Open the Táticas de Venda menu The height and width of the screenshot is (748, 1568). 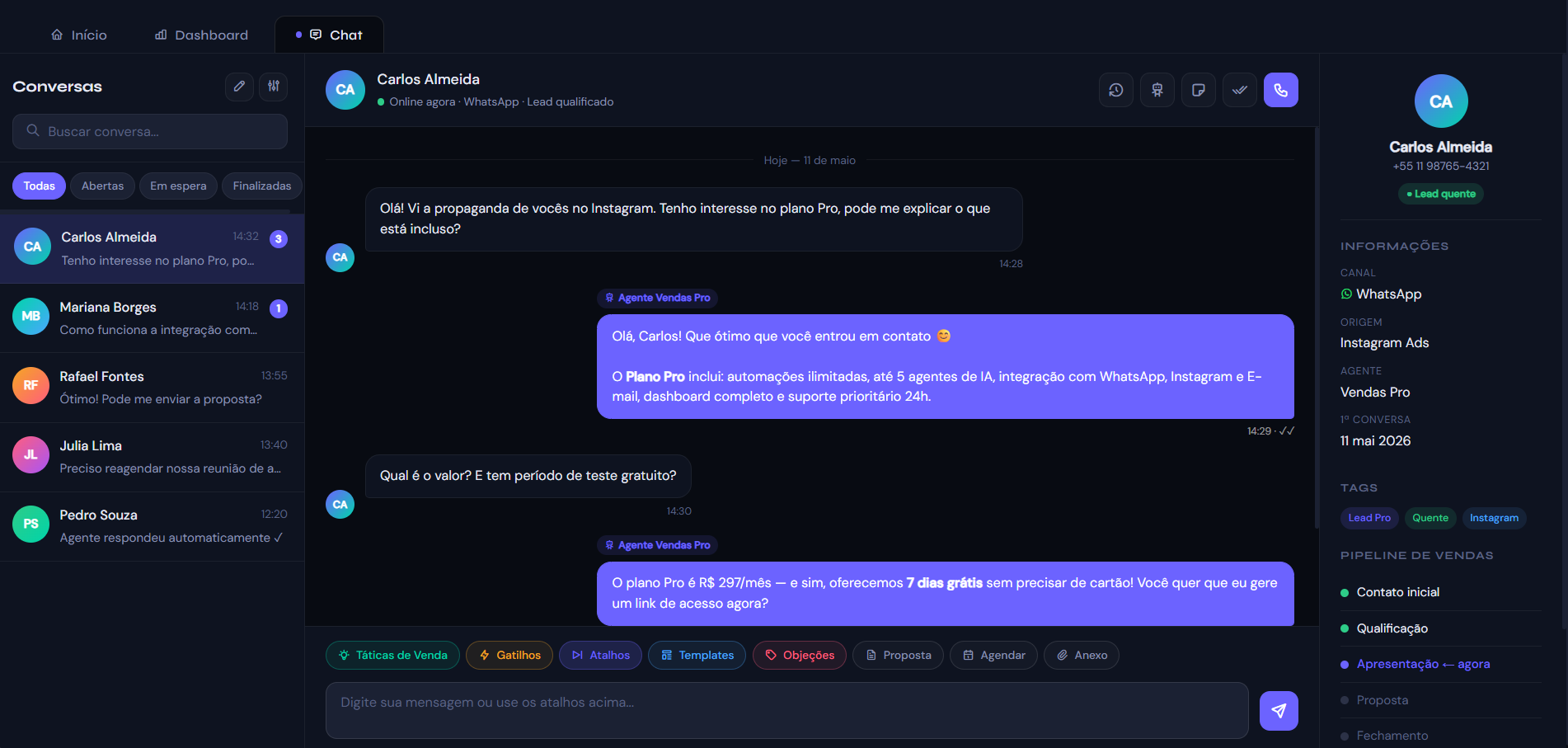[392, 655]
